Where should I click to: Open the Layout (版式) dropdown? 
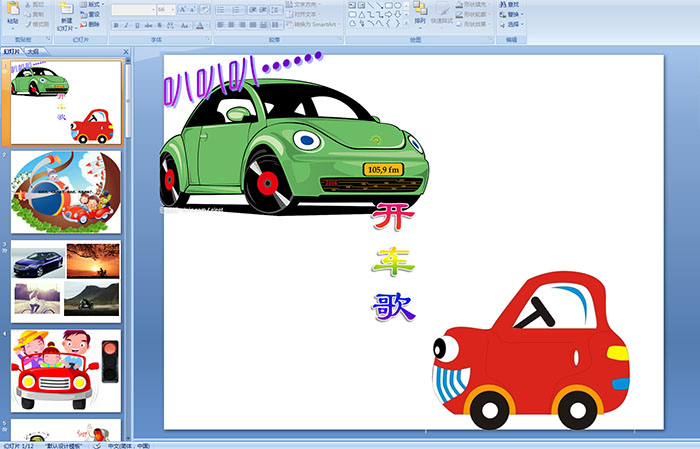click(92, 4)
